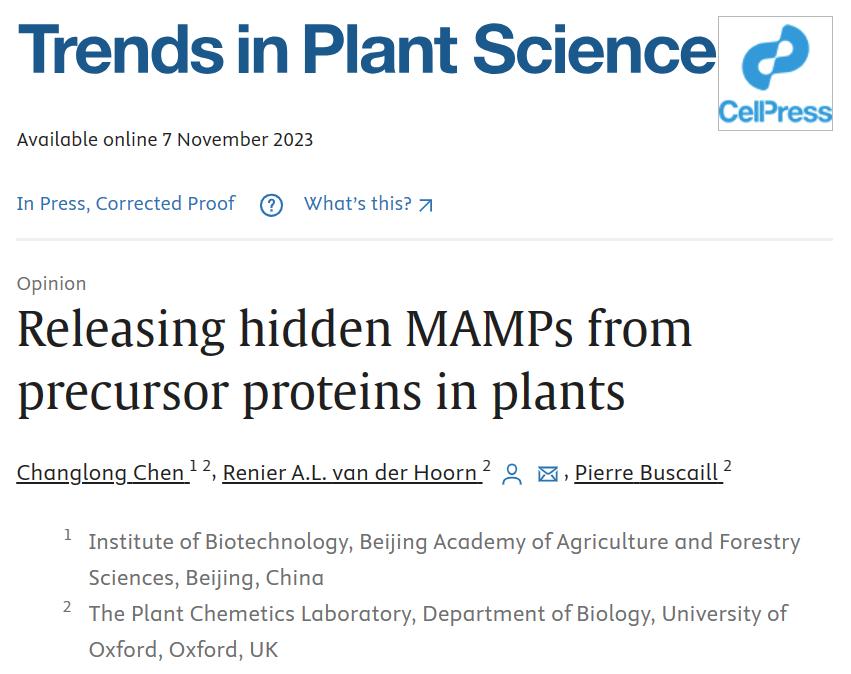The height and width of the screenshot is (674, 851).
Task: Click the Beijing Academy affiliation text
Action: click(444, 559)
